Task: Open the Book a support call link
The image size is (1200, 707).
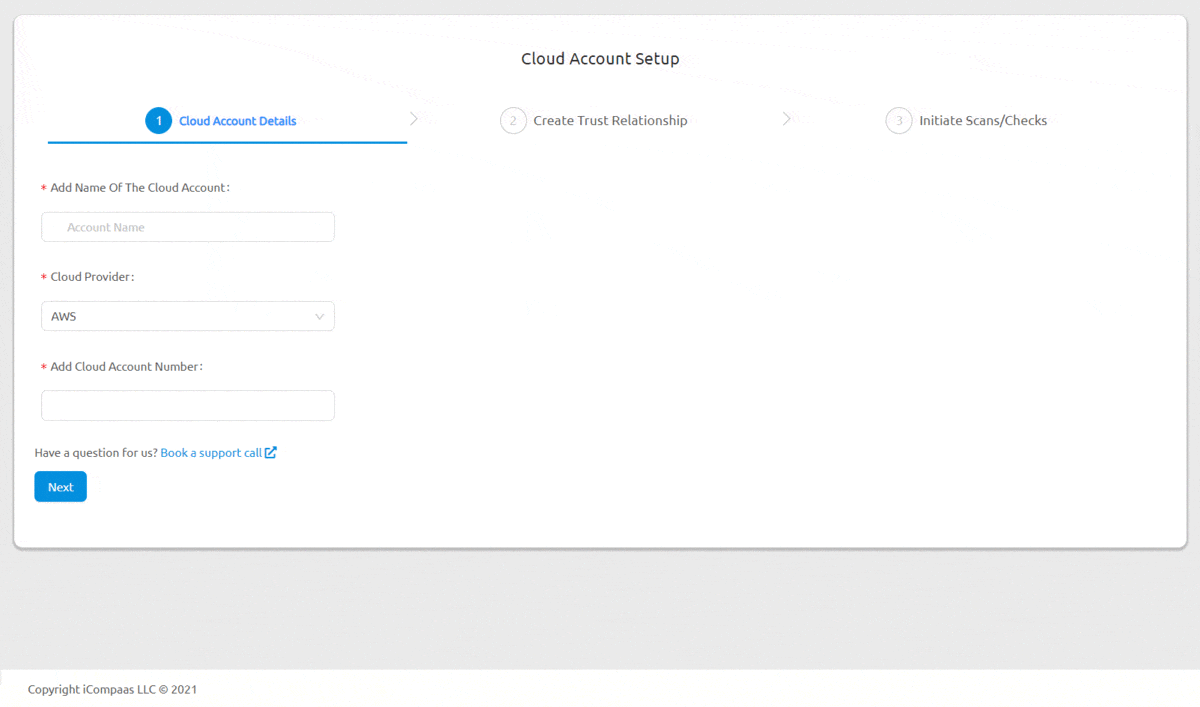Action: pos(213,452)
